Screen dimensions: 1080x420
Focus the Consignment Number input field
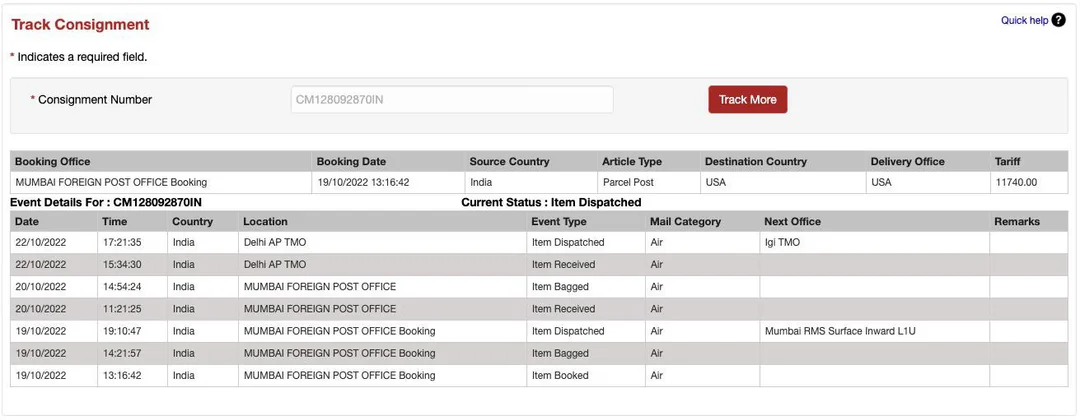click(x=451, y=100)
